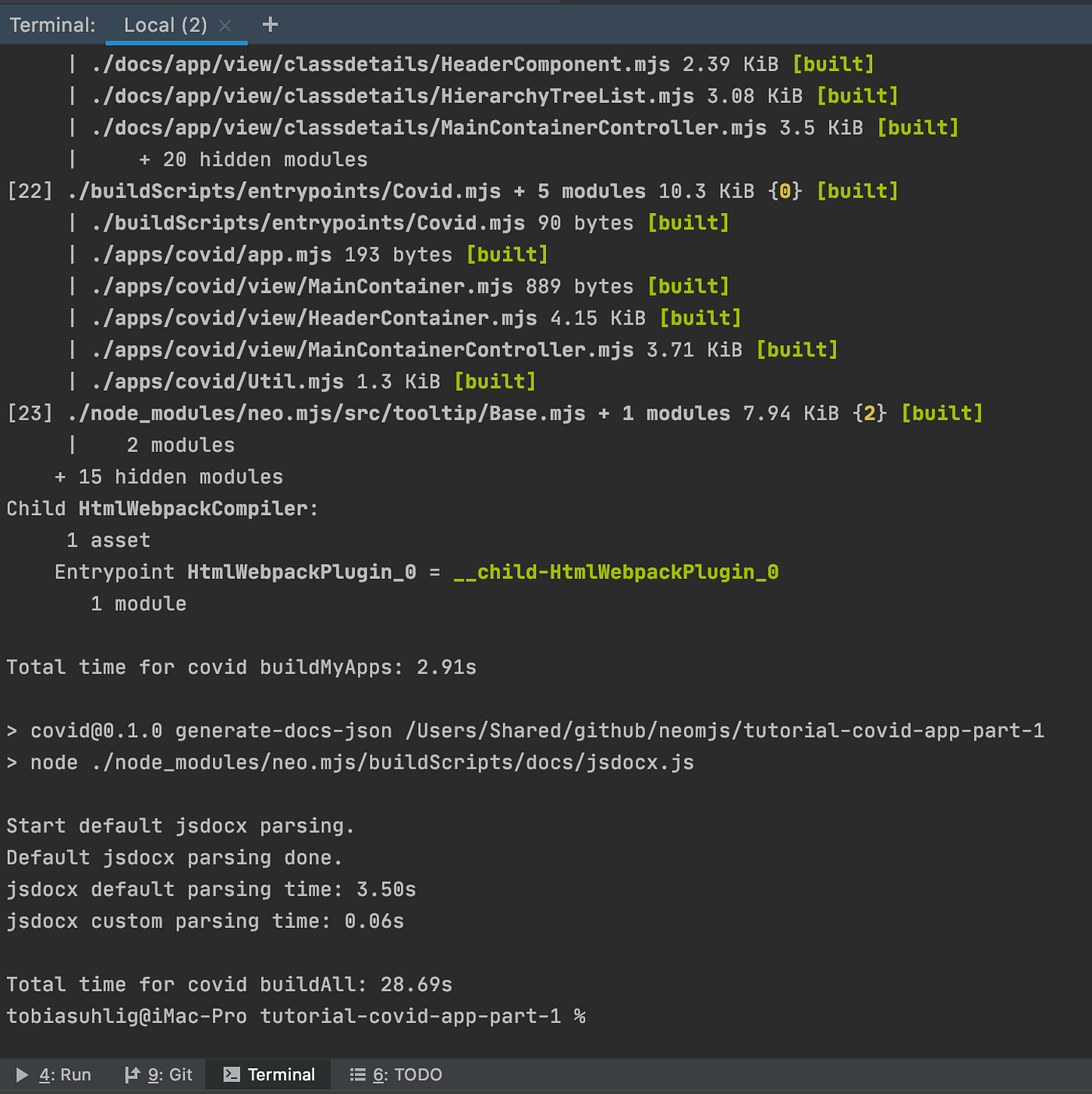Click the 9: Git label
The image size is (1092, 1094).
(168, 1074)
